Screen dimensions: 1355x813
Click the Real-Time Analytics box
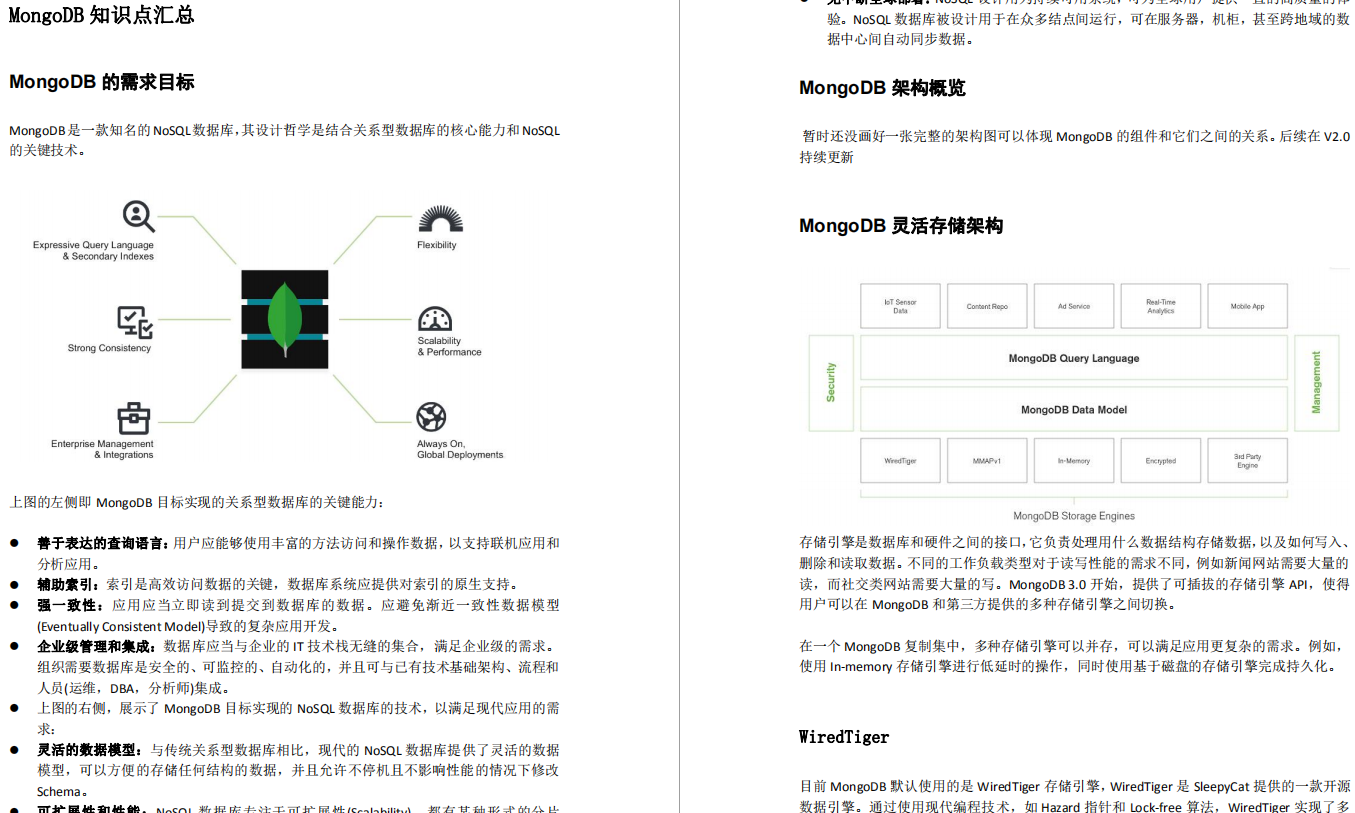[1160, 305]
